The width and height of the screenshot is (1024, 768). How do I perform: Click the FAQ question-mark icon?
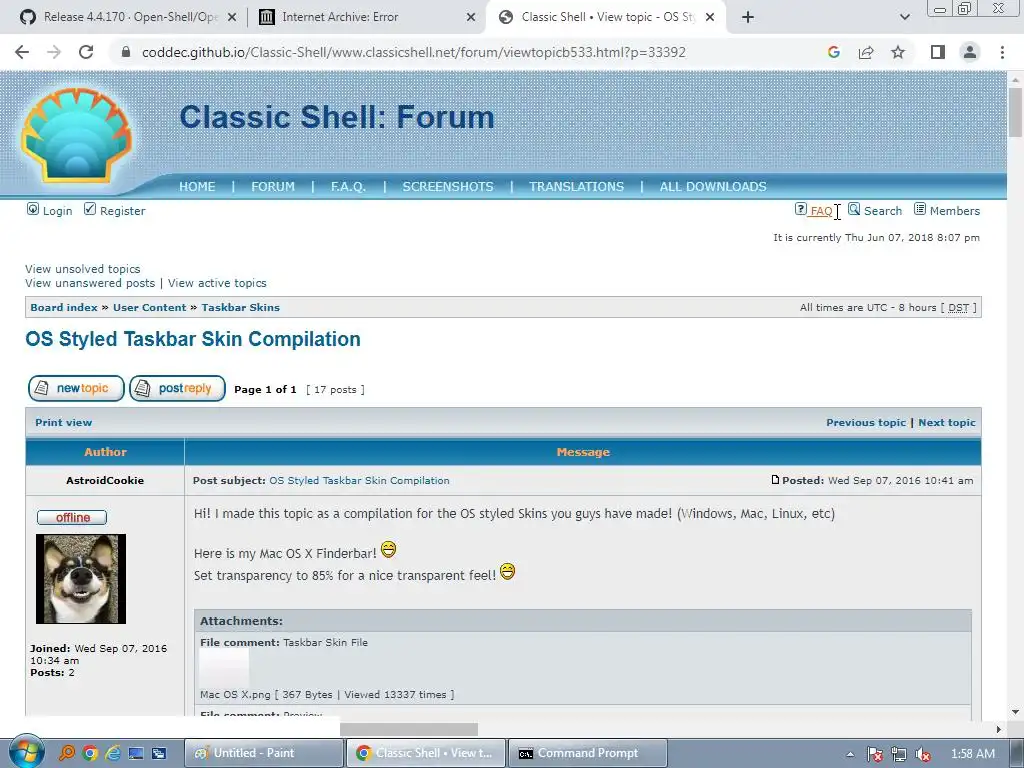tap(801, 209)
